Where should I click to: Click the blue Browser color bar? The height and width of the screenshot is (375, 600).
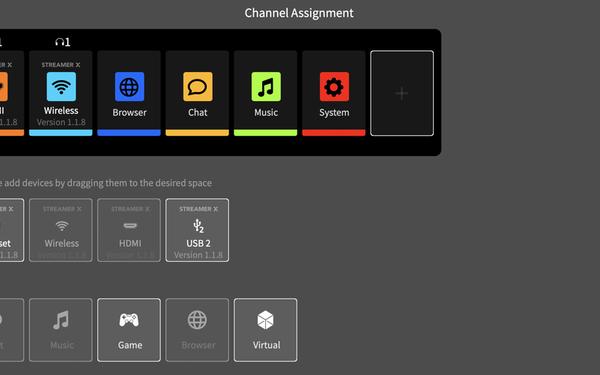(129, 132)
